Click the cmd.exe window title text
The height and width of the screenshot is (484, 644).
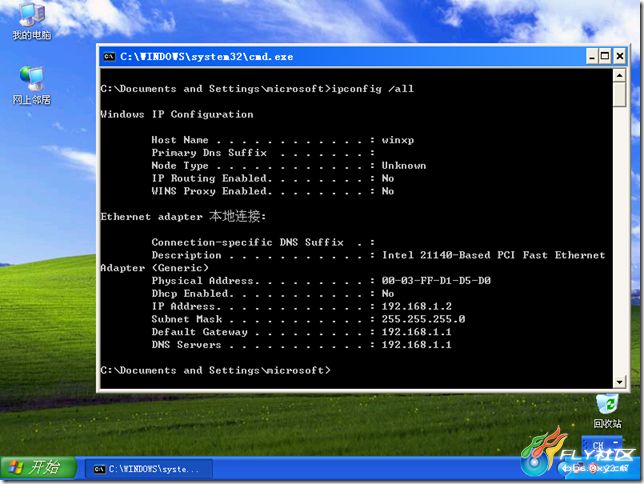tap(207, 57)
